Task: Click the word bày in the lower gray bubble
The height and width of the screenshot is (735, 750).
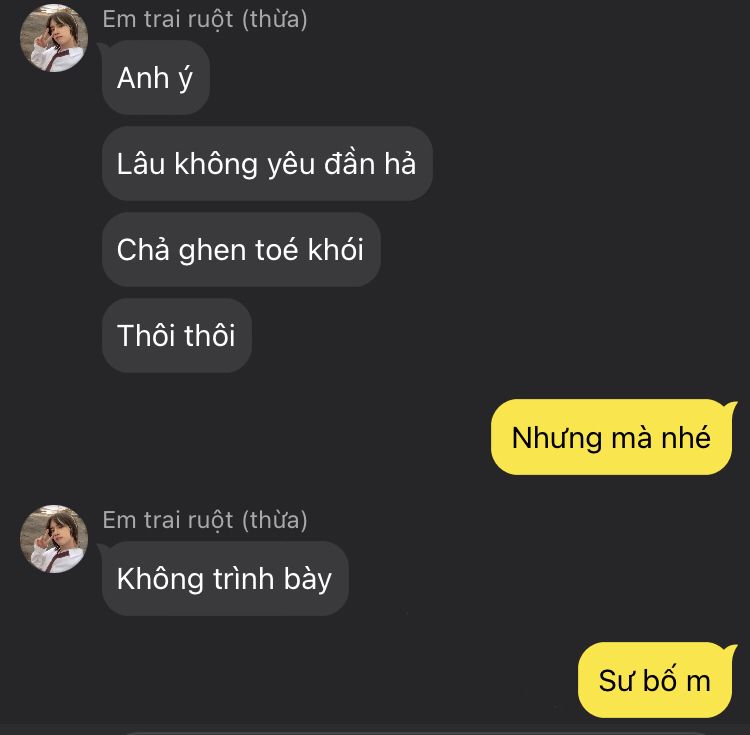Action: (x=308, y=580)
